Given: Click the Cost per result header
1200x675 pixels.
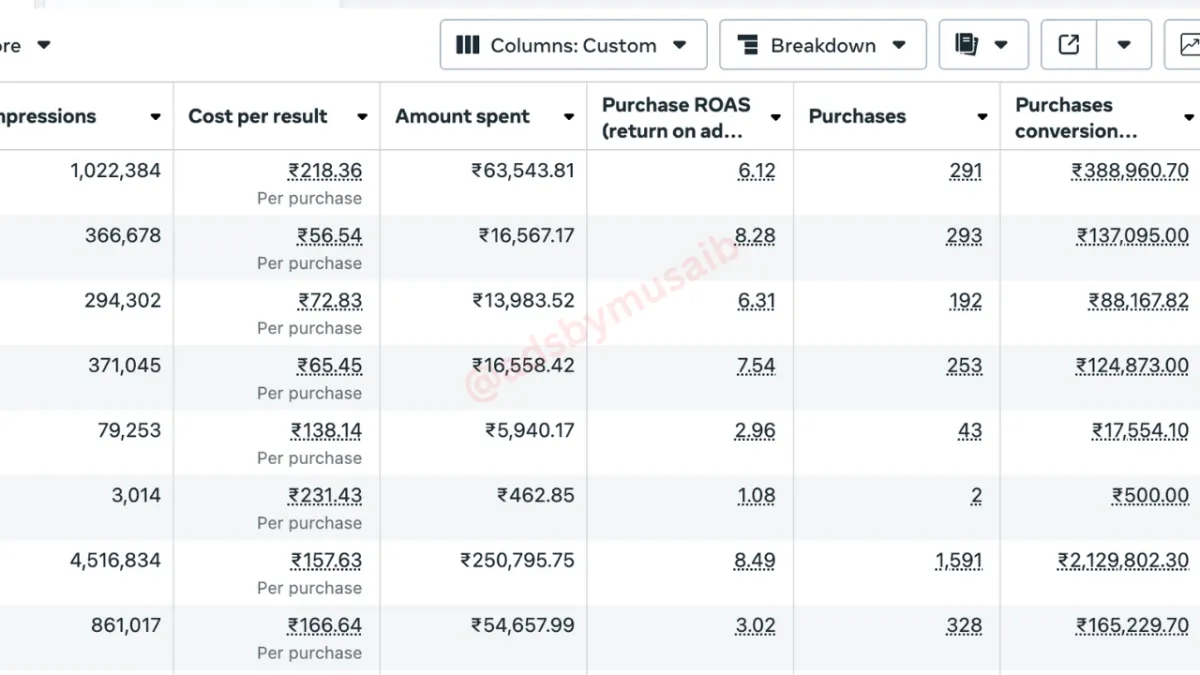Looking at the screenshot, I should pyautogui.click(x=257, y=116).
